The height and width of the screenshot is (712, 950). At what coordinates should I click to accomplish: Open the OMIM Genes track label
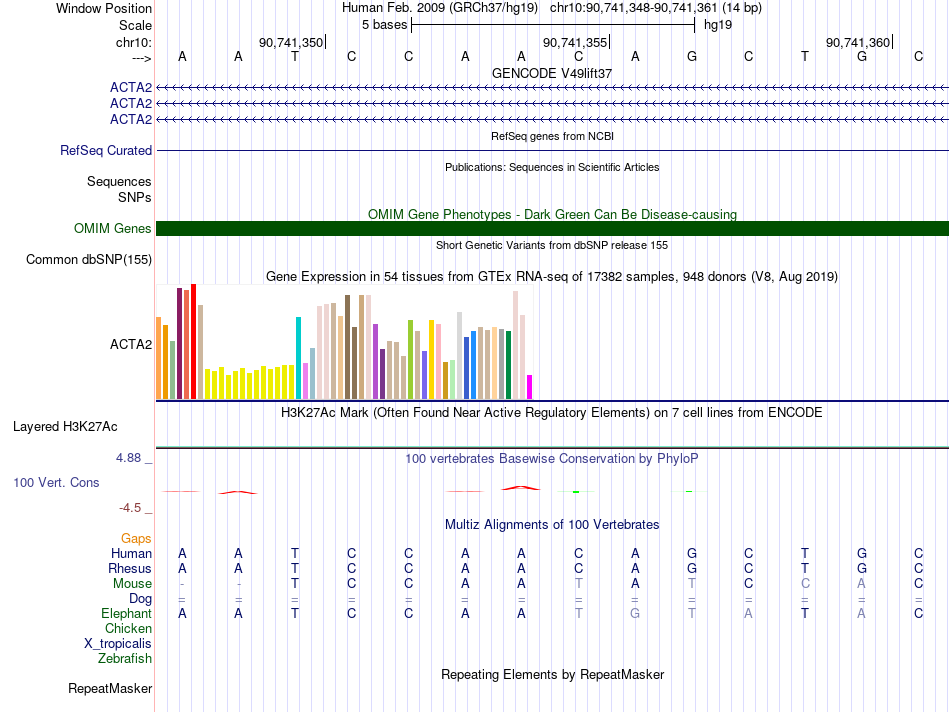pos(112,228)
